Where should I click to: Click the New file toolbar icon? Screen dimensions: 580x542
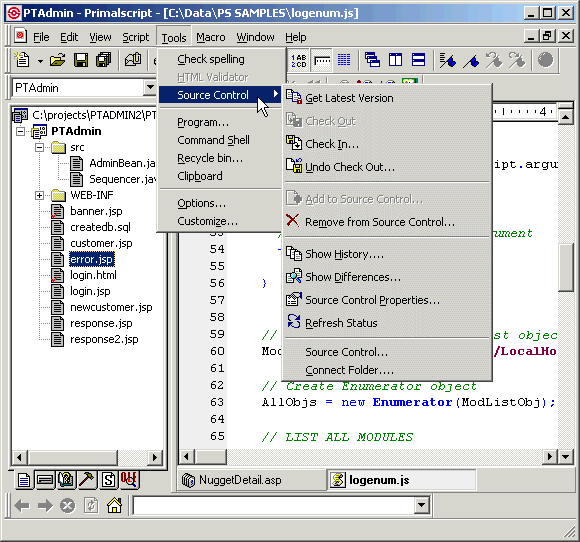[x=22, y=60]
